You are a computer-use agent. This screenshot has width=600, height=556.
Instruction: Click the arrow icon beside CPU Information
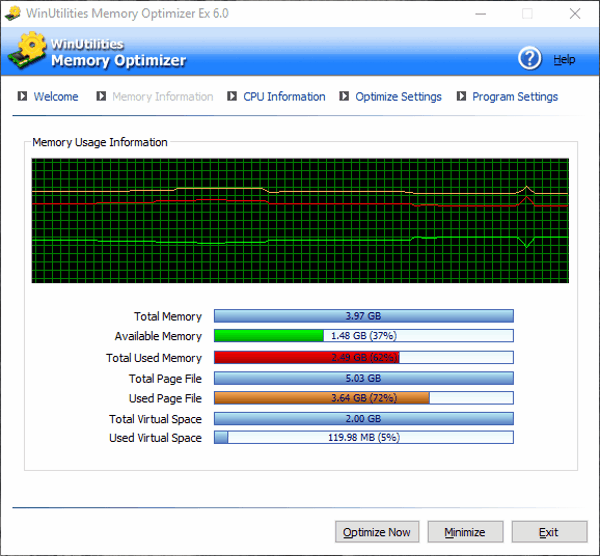(x=232, y=96)
